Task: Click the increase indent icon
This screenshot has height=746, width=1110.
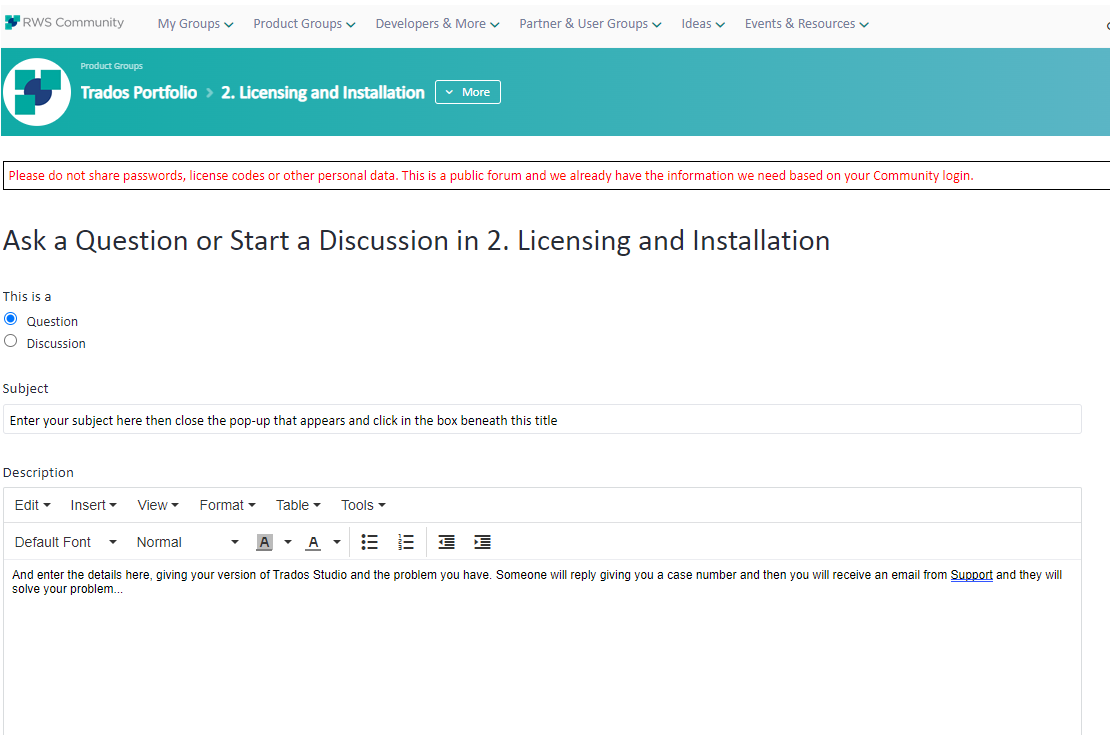Action: (x=482, y=541)
